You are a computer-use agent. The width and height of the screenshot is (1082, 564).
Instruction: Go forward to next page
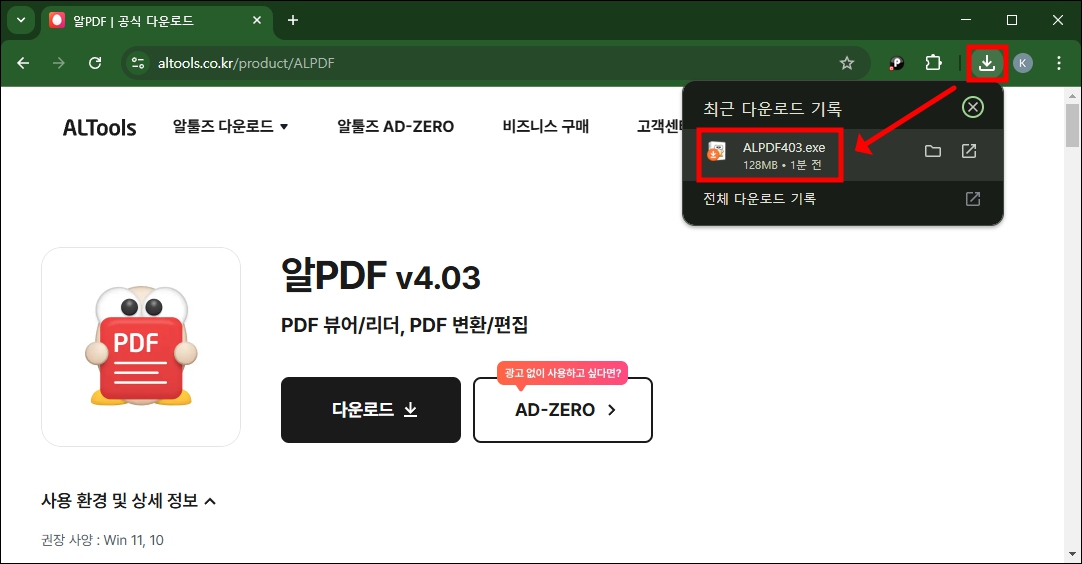pos(59,64)
